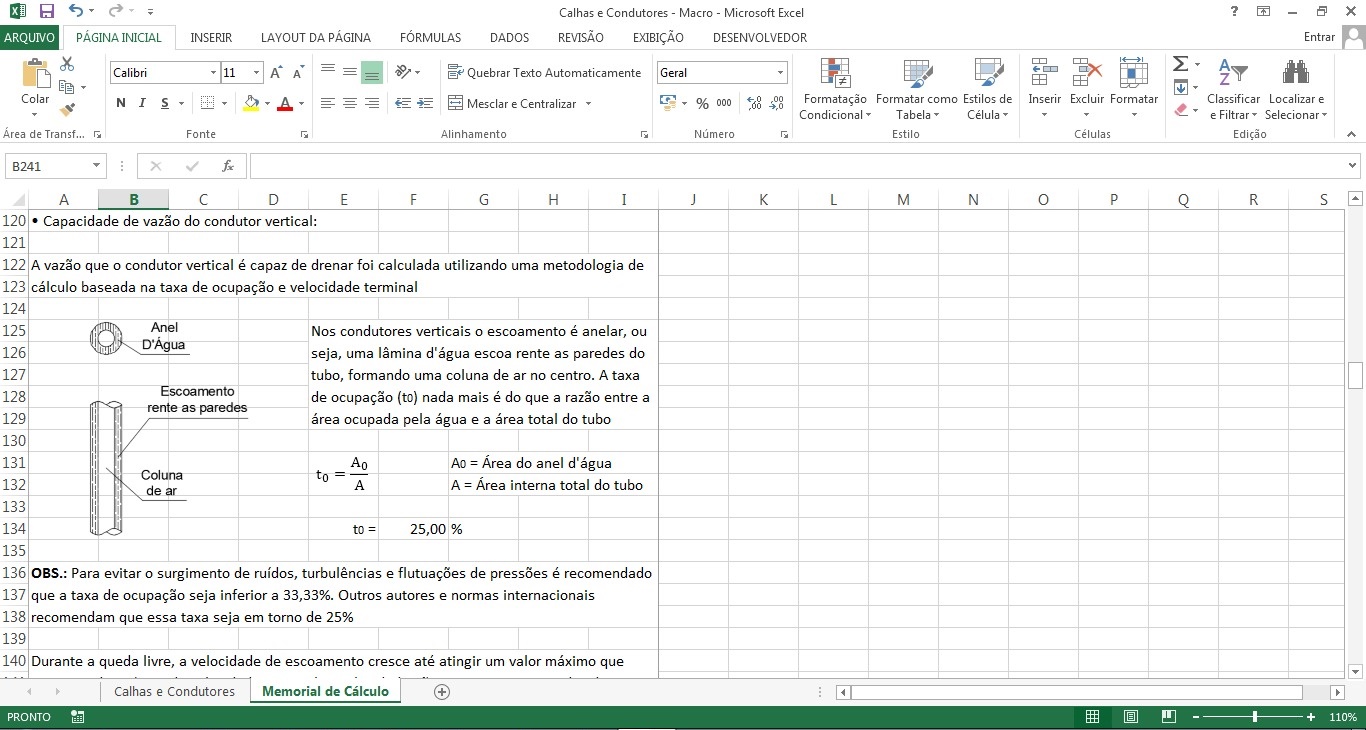The width and height of the screenshot is (1366, 730).
Task: Increase indent
Action: coord(425,103)
